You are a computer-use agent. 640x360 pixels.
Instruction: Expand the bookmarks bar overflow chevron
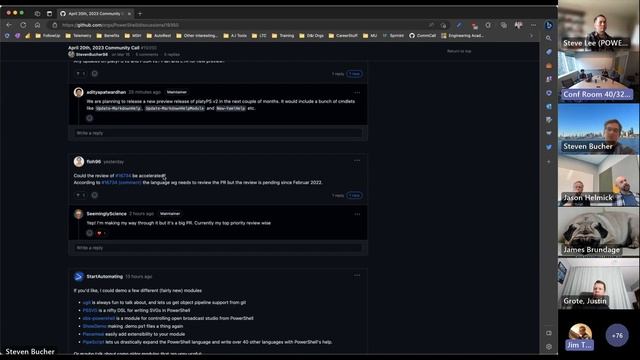tap(531, 36)
